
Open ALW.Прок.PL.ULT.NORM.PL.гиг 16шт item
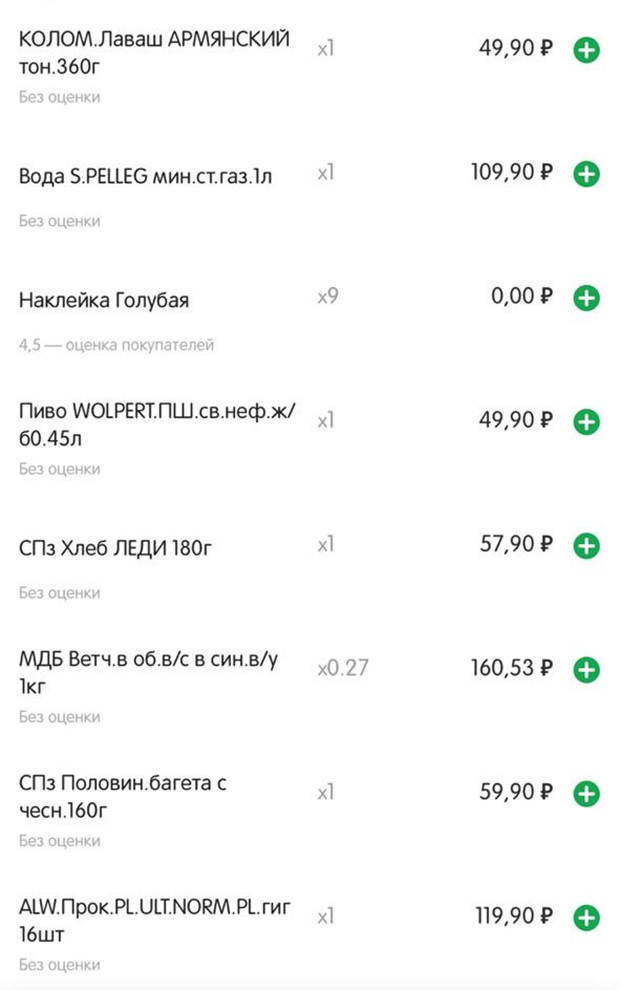coord(155,920)
